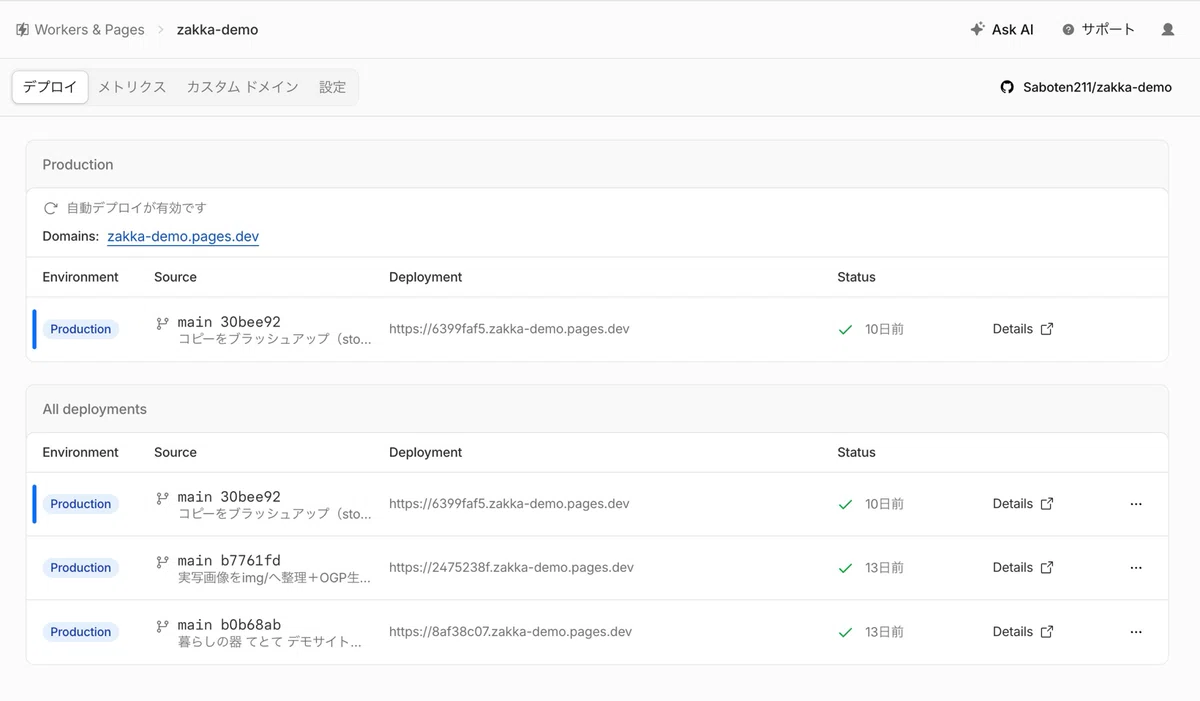Open Details for 30bee92 in All deployments
This screenshot has width=1200, height=701.
click(x=1012, y=504)
